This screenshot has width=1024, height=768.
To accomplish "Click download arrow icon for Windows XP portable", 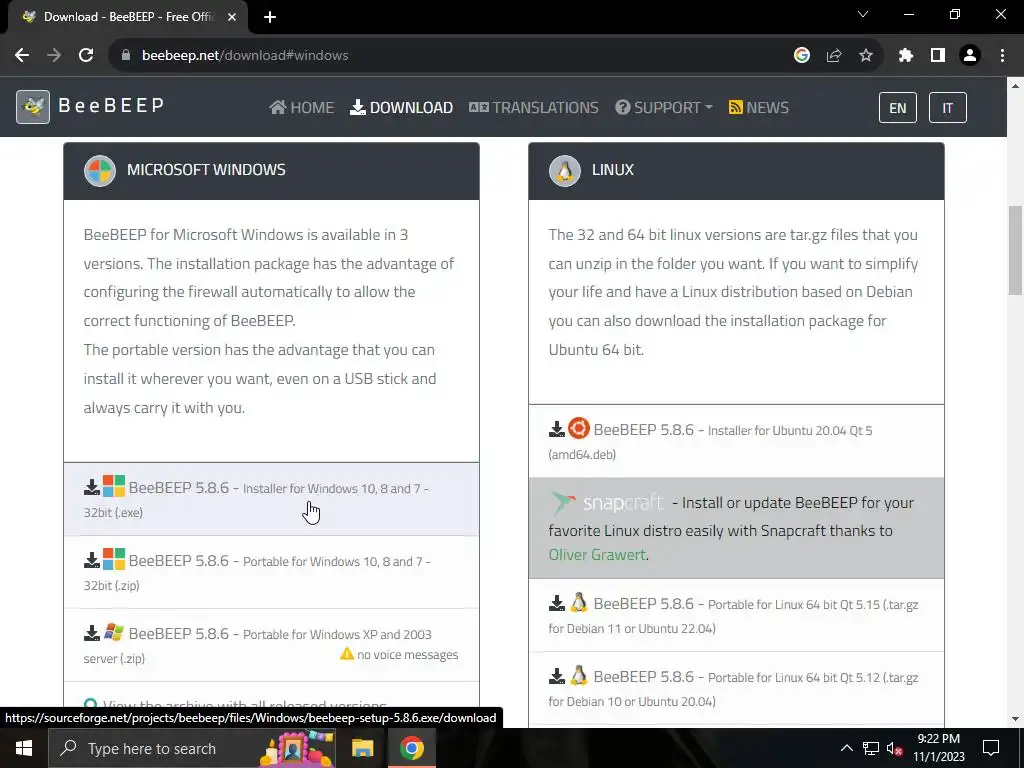I will coord(91,633).
